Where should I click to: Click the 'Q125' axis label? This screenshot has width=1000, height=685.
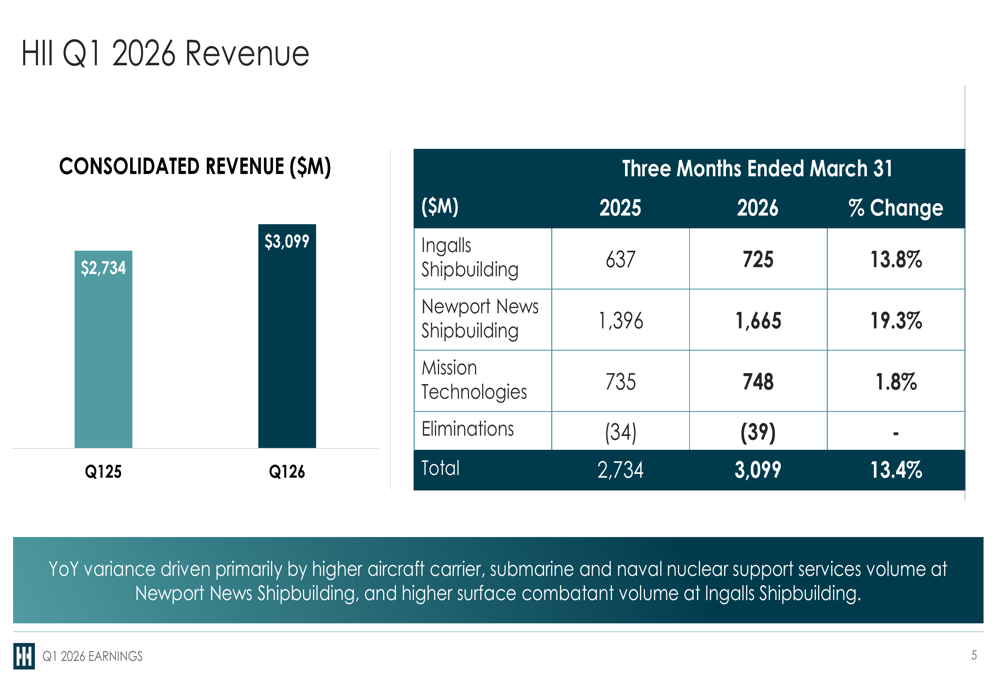pyautogui.click(x=103, y=471)
